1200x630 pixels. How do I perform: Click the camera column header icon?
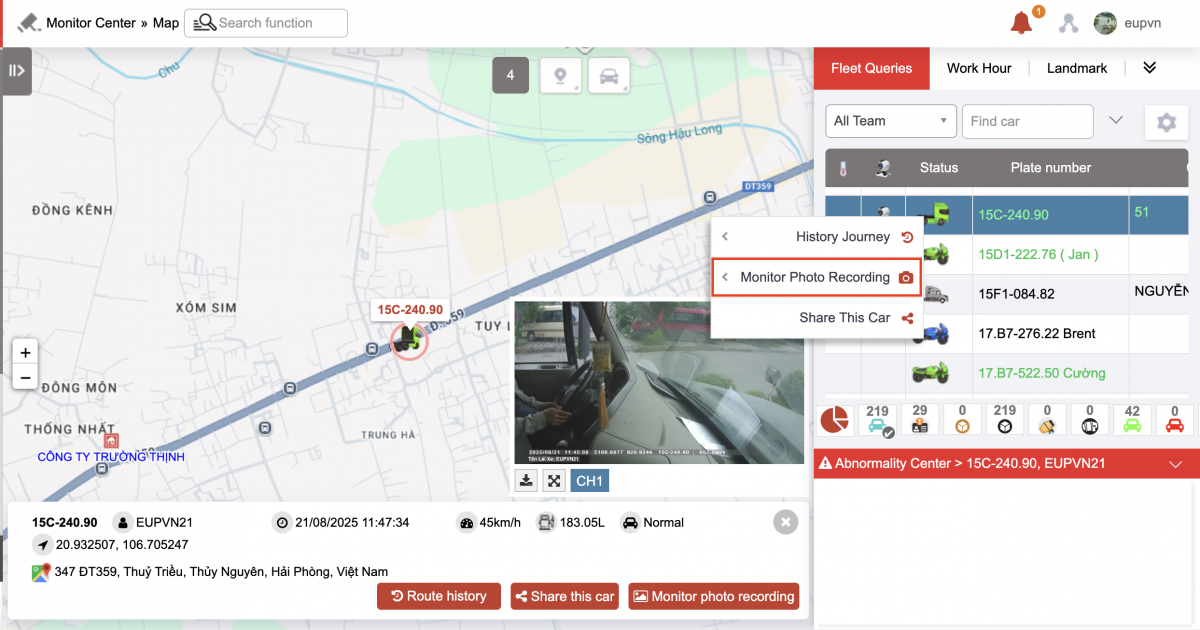pyautogui.click(x=883, y=168)
